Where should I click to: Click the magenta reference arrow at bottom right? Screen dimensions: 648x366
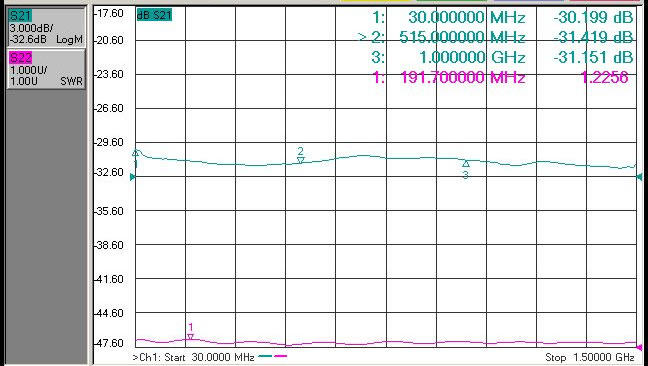coord(640,347)
